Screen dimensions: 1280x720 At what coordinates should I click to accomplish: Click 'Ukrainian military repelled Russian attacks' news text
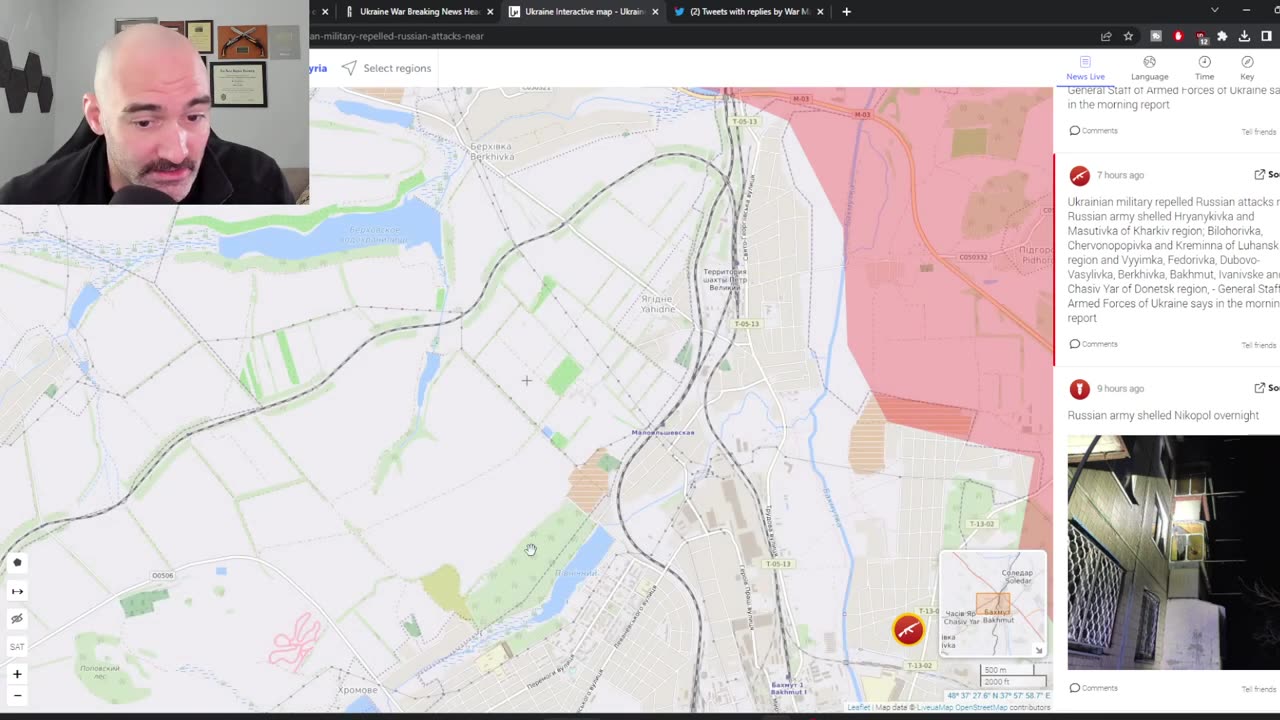[x=1173, y=260]
